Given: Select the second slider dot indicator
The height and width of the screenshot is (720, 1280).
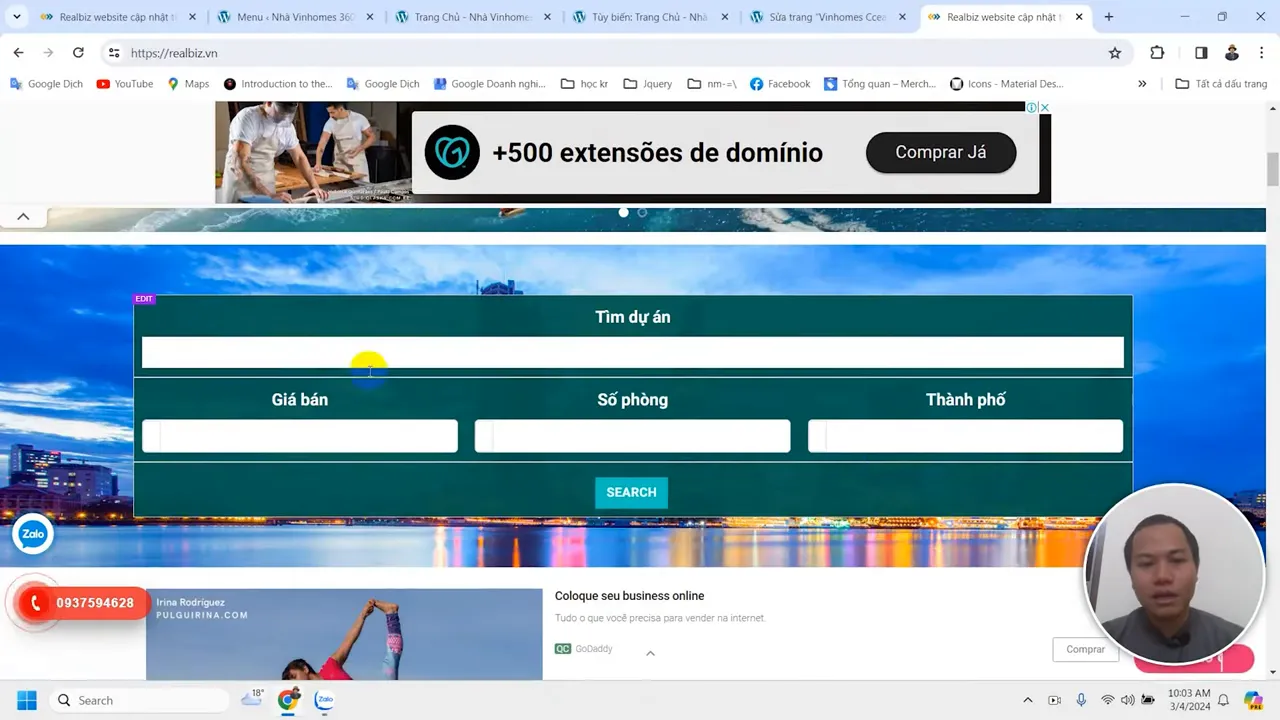Looking at the screenshot, I should 642,212.
